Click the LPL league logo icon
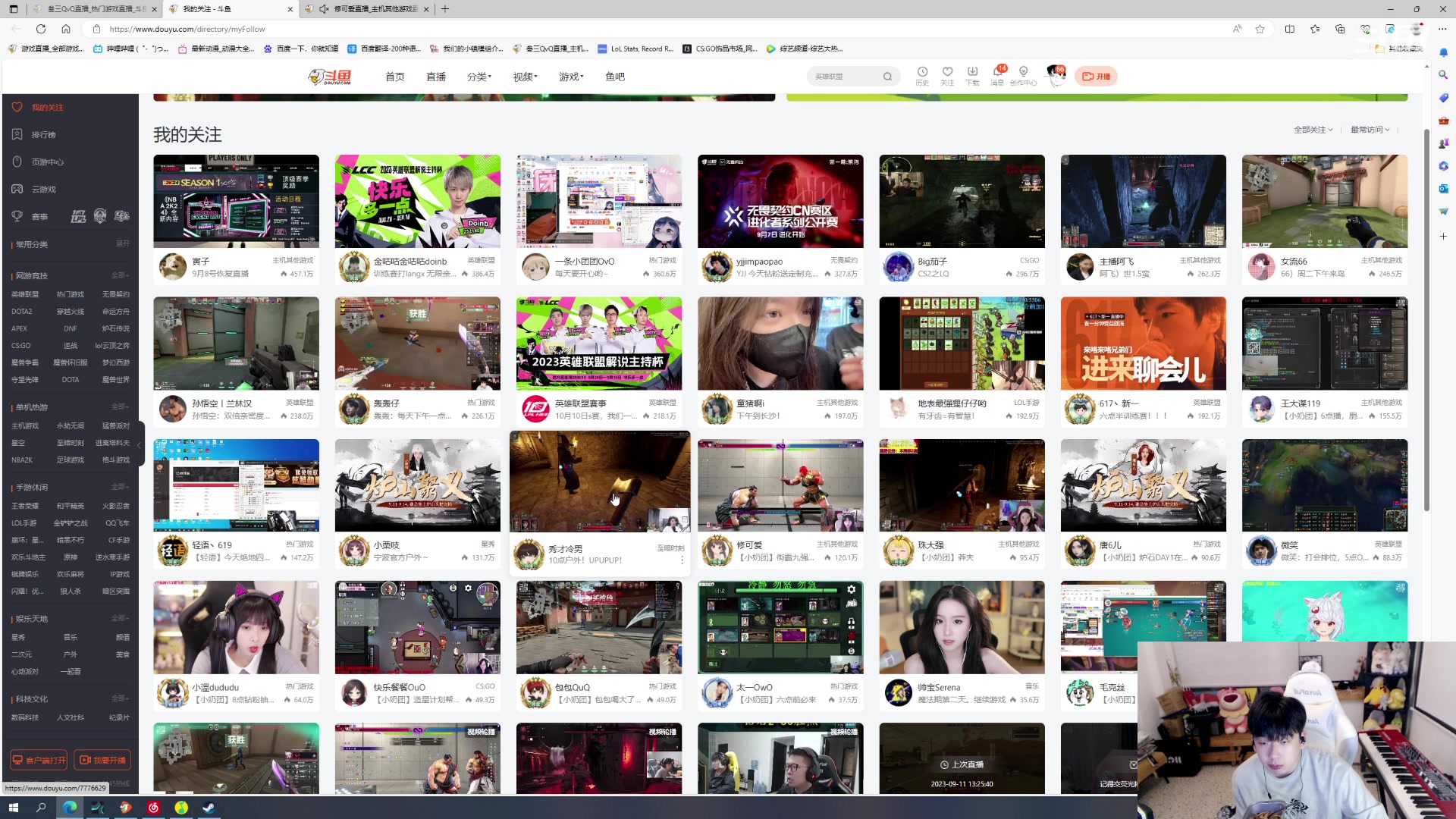 point(78,217)
